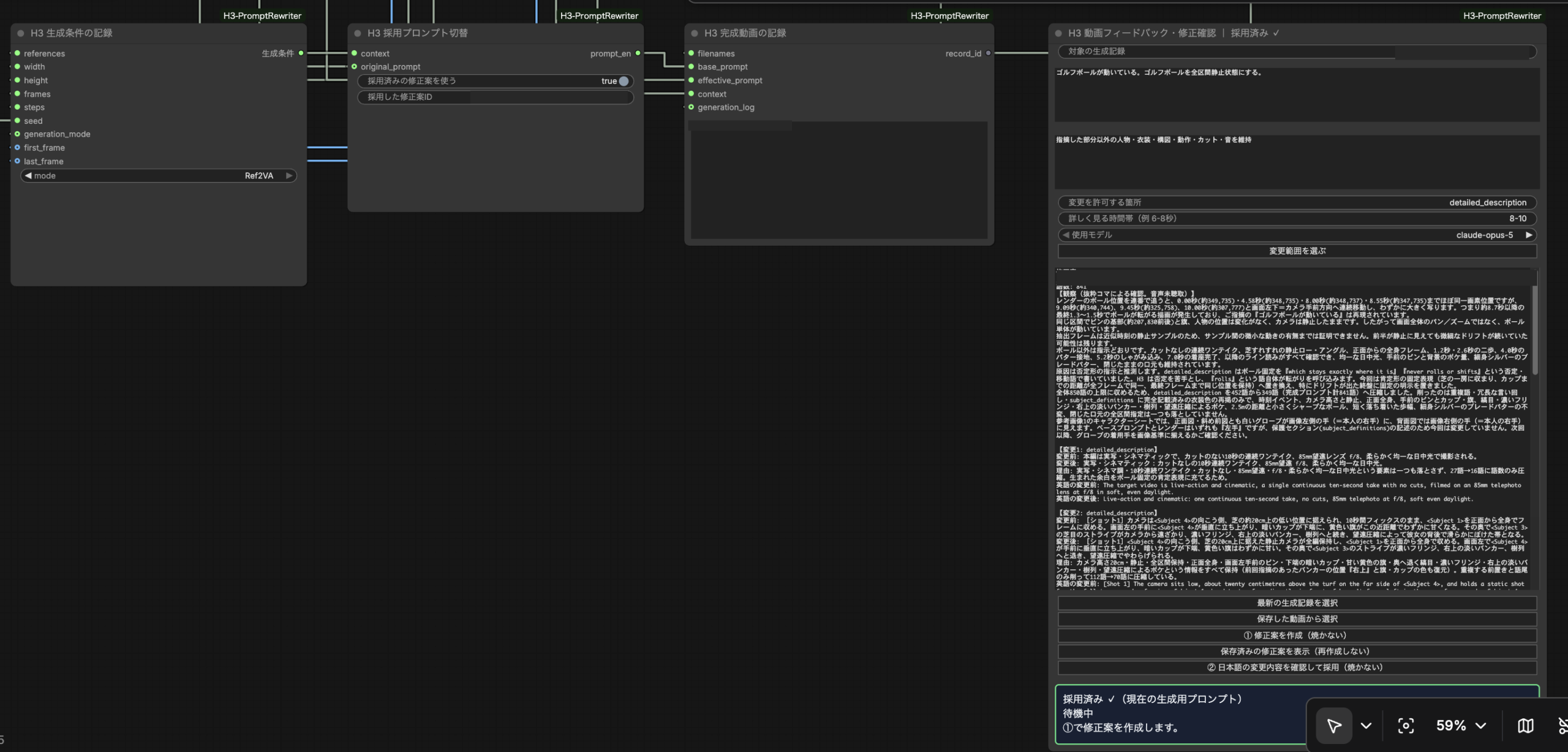
Task: Toggle the minimap map icon
Action: click(1525, 726)
